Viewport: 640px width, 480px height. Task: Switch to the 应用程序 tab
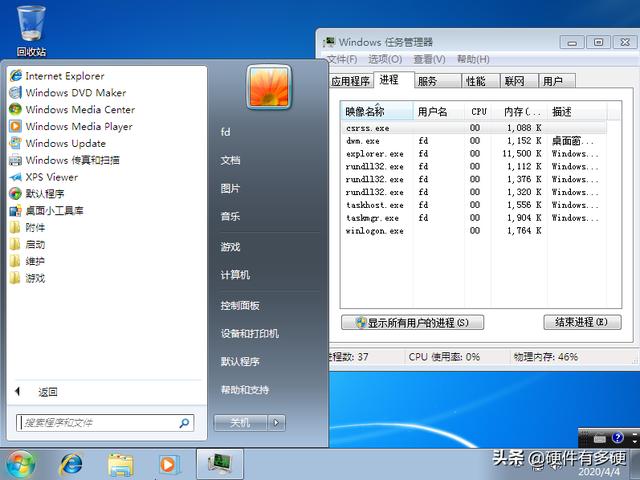tap(351, 81)
